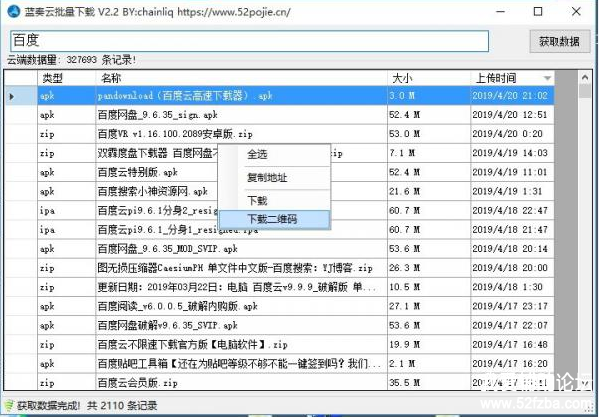Click the 21.6 M size cell
This screenshot has width=599, height=417.
(x=429, y=191)
